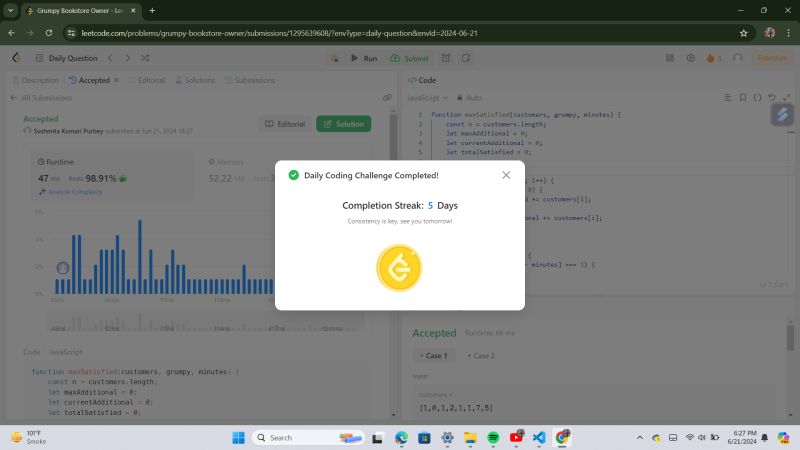Click the circular marker on runtime chart
This screenshot has height=450, width=800.
[62, 267]
